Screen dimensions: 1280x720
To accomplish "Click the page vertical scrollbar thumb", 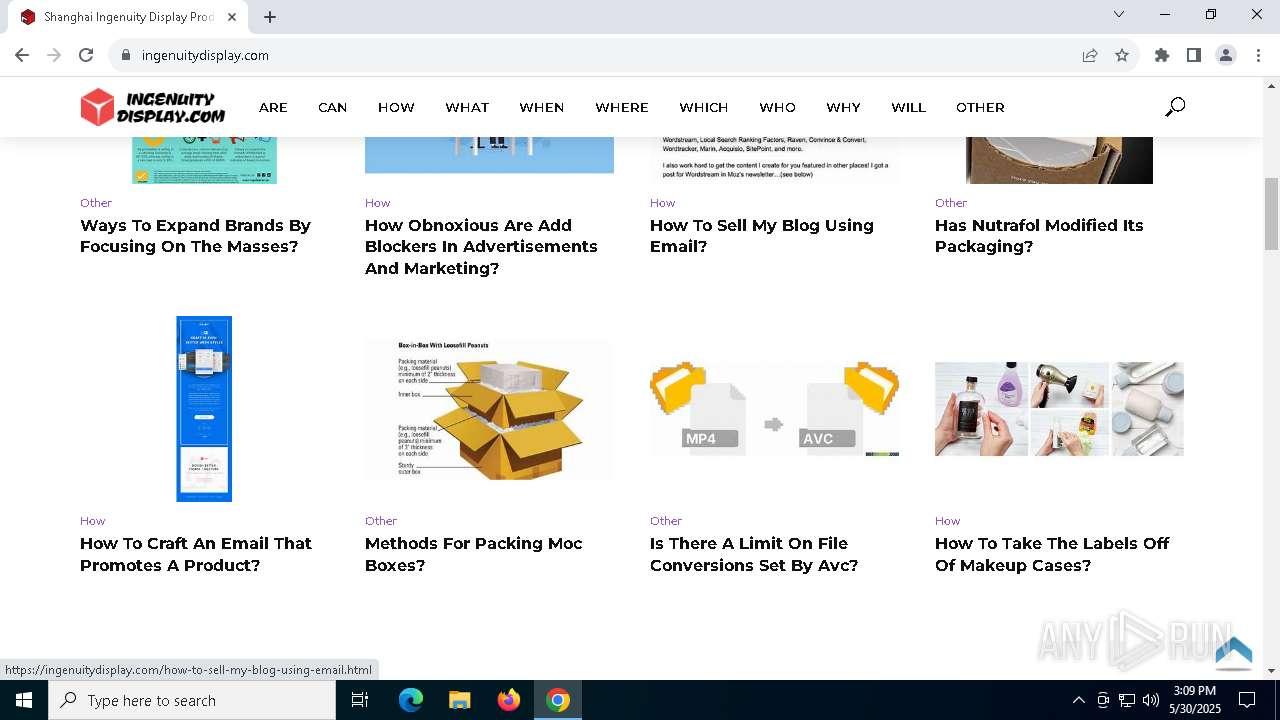I will coord(1271,214).
